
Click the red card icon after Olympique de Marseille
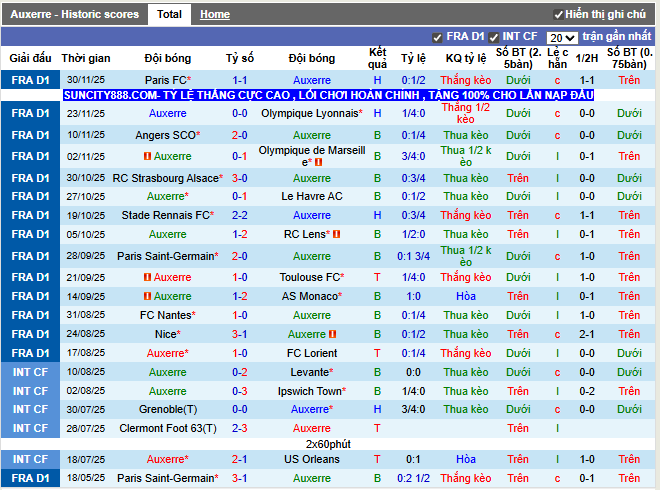318,162
